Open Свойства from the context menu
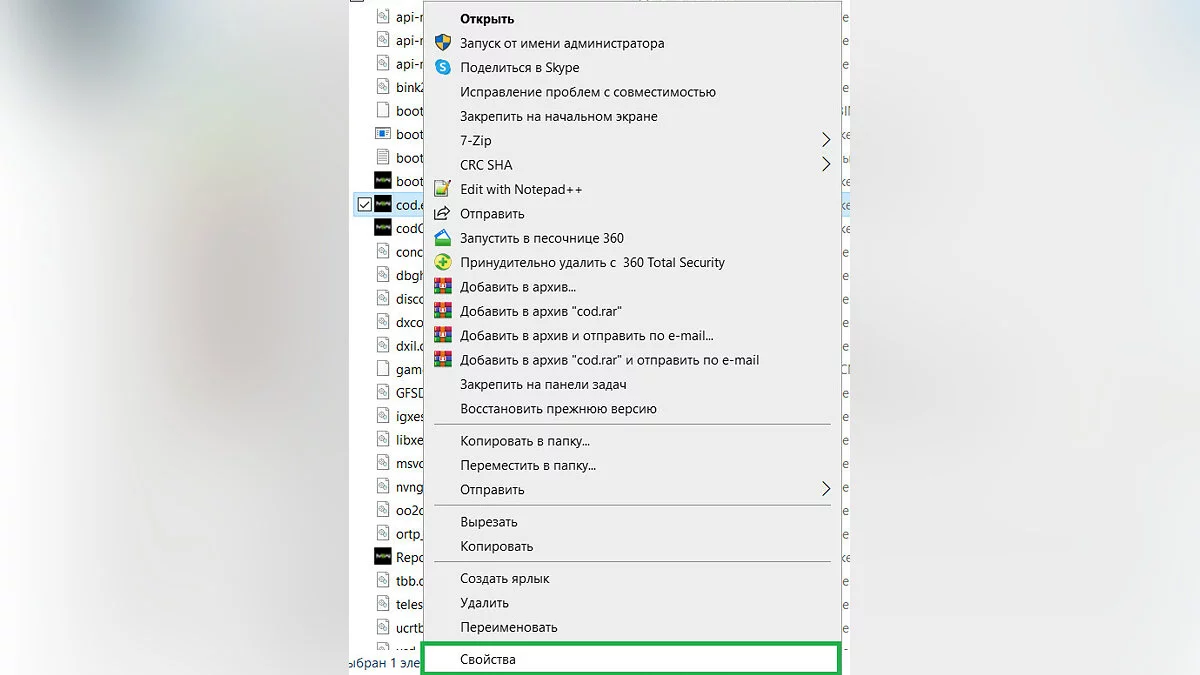This screenshot has height=675, width=1200. tap(488, 659)
